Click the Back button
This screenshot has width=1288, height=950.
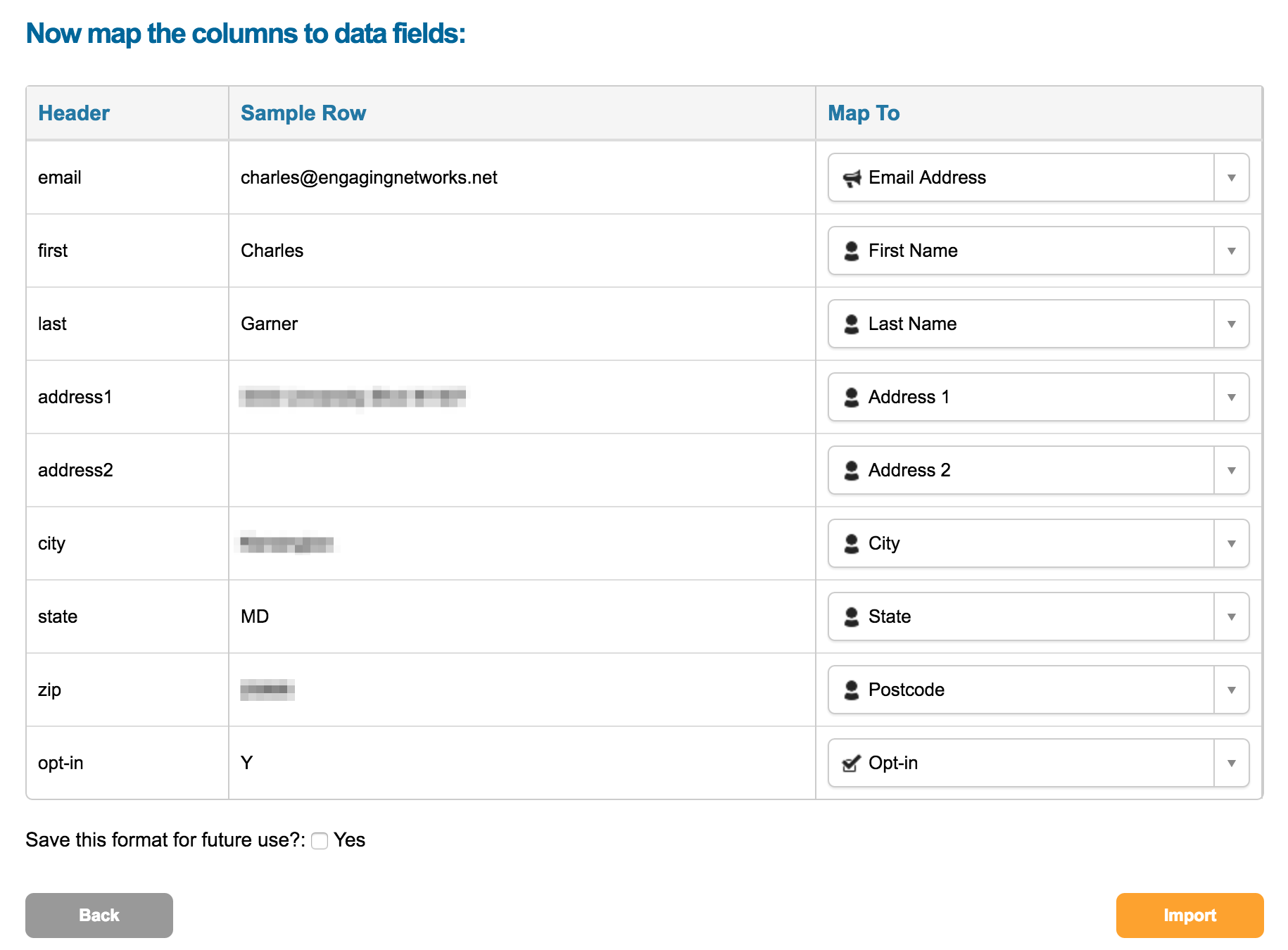(99, 916)
